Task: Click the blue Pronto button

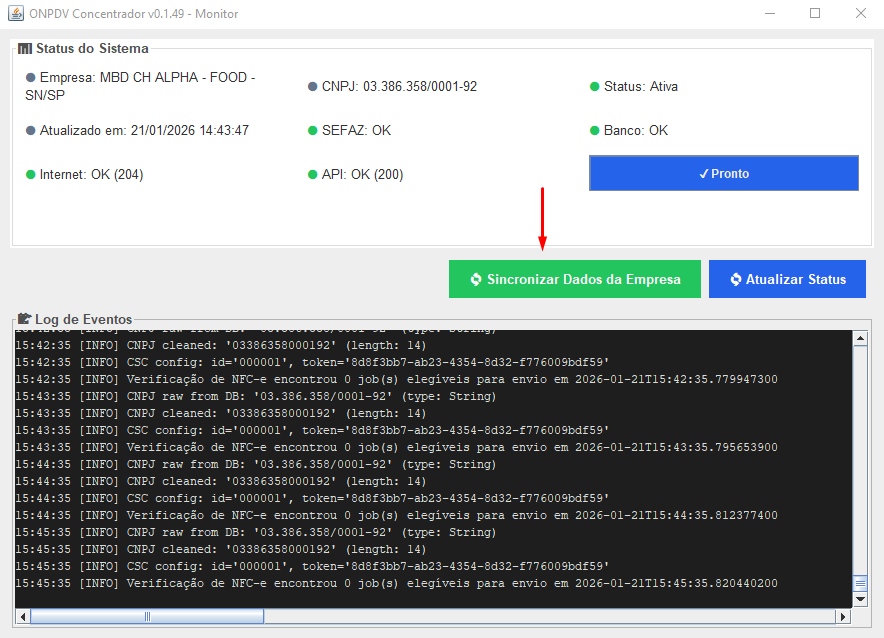Action: (723, 174)
